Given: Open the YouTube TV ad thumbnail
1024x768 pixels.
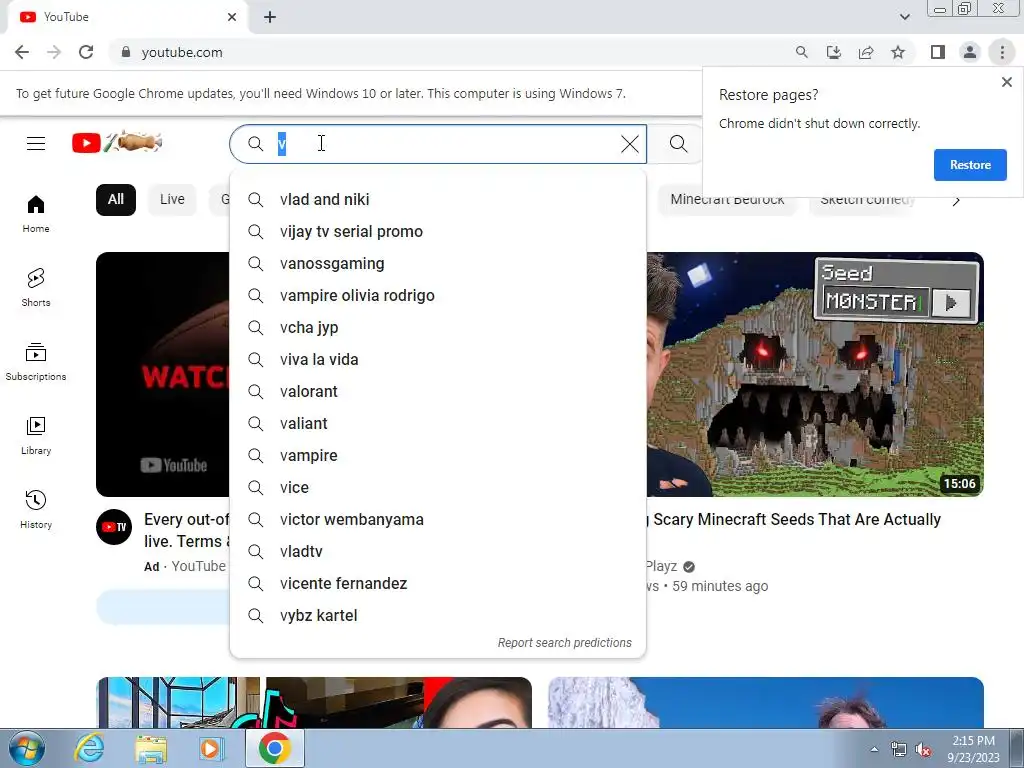Looking at the screenshot, I should pos(163,374).
